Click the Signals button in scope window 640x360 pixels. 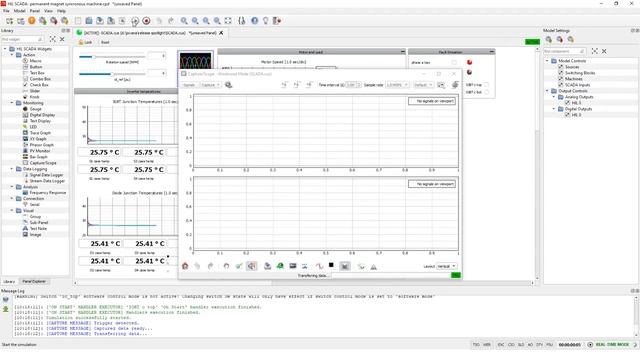[x=189, y=85]
